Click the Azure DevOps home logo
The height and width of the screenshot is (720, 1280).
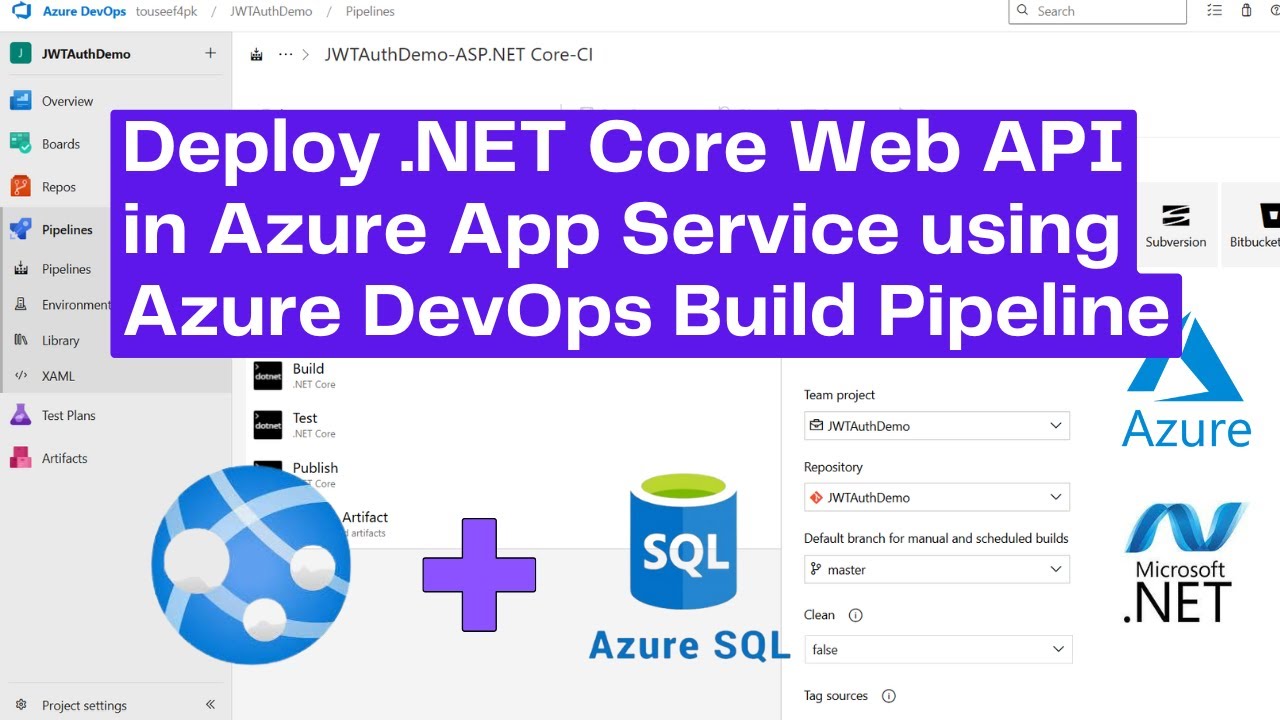click(x=21, y=11)
